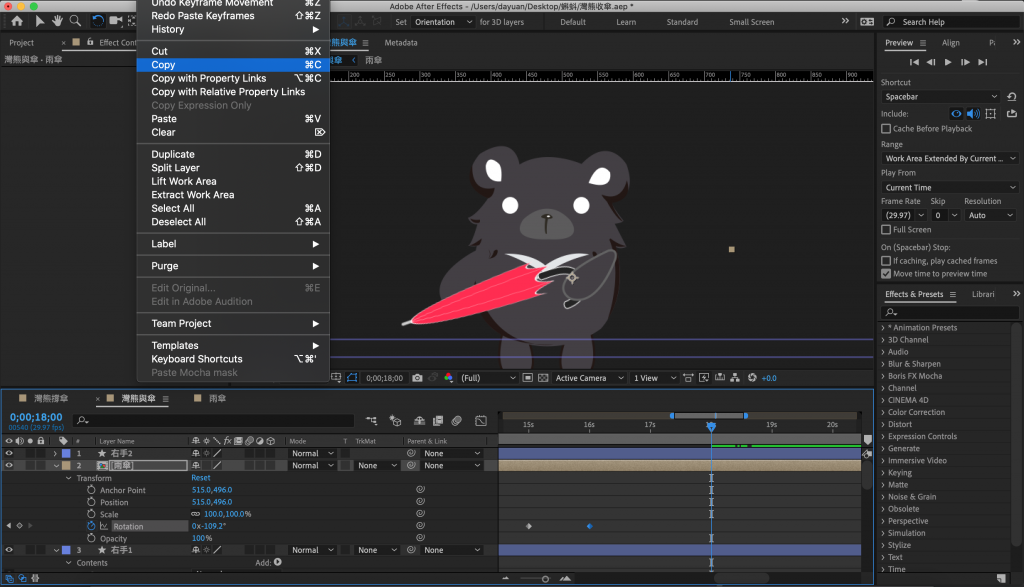Enable Frame Blending for the composition
Image resolution: width=1024 pixels, height=587 pixels.
pos(438,421)
